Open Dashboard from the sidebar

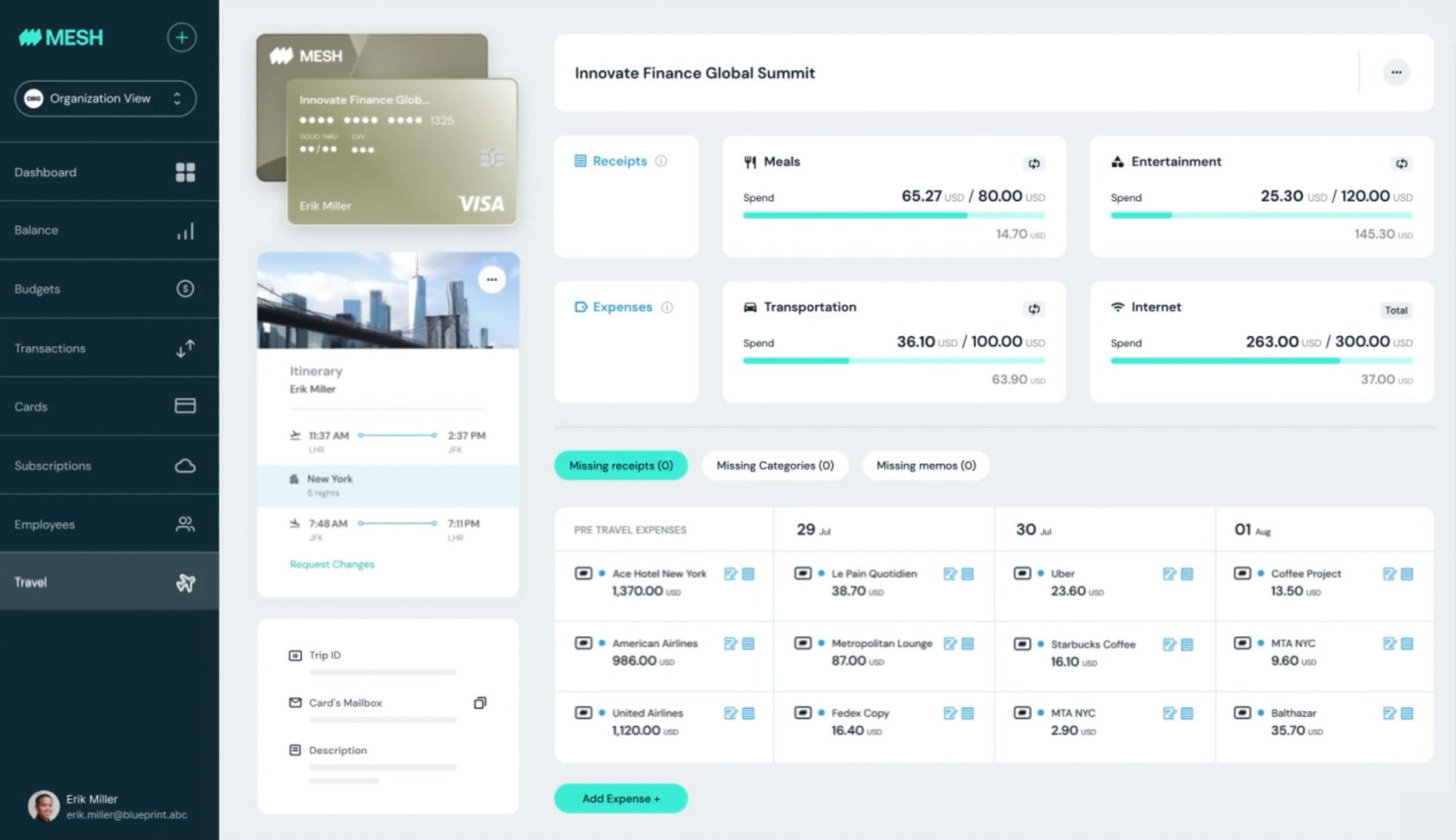109,172
